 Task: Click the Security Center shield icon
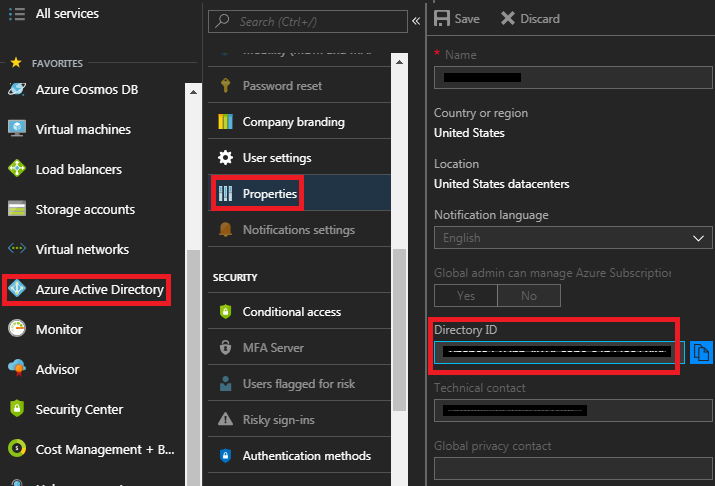pos(17,408)
